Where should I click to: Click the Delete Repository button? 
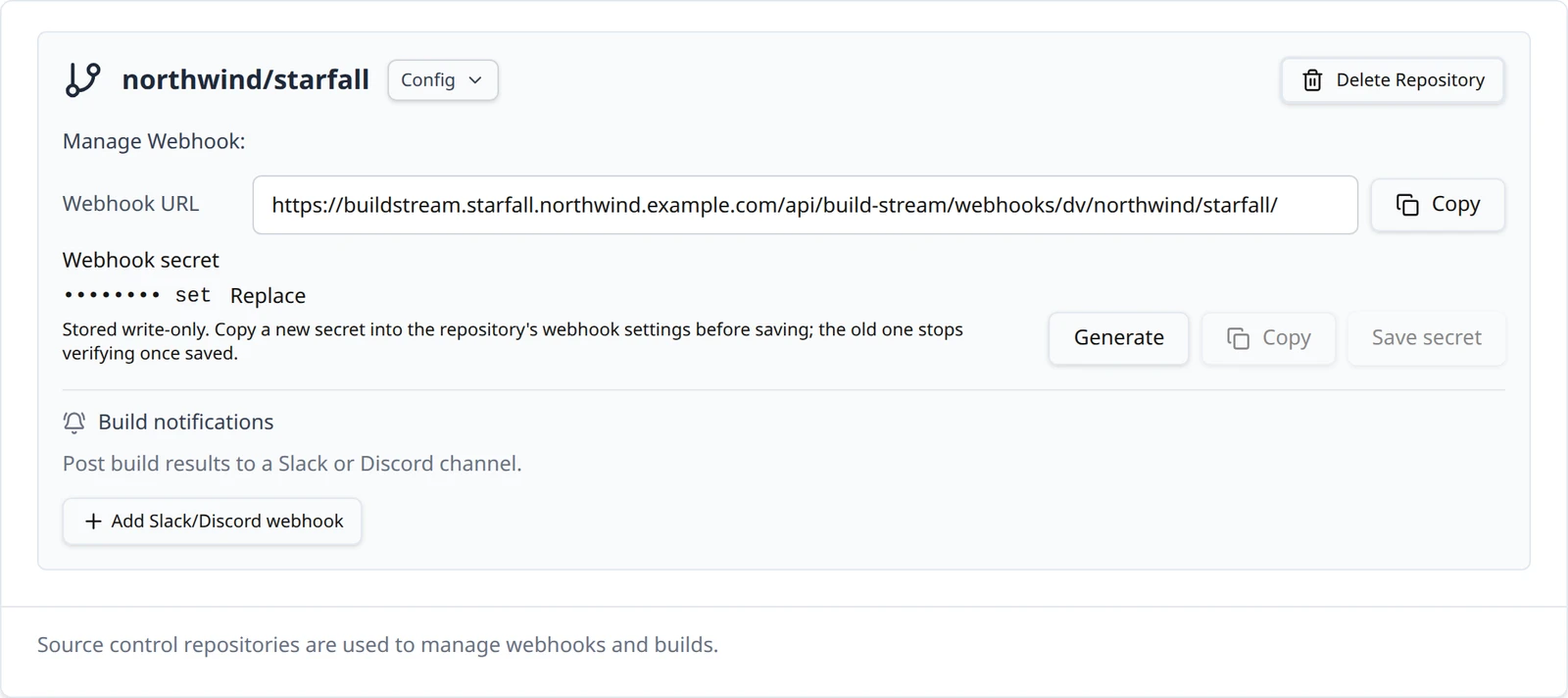pyautogui.click(x=1393, y=80)
